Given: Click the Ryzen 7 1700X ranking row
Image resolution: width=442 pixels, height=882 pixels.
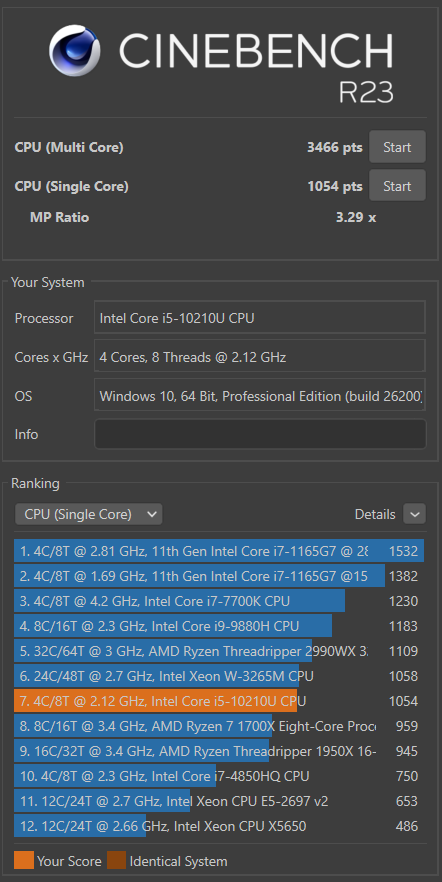Looking at the screenshot, I should [x=219, y=726].
